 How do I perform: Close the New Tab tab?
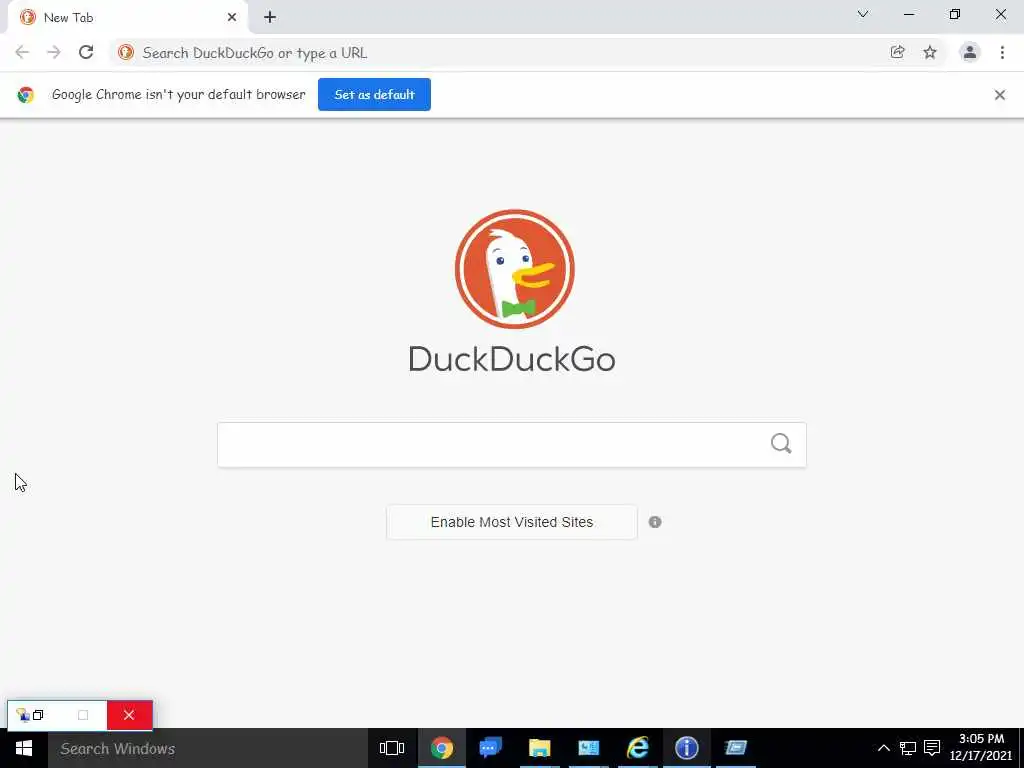coord(232,18)
